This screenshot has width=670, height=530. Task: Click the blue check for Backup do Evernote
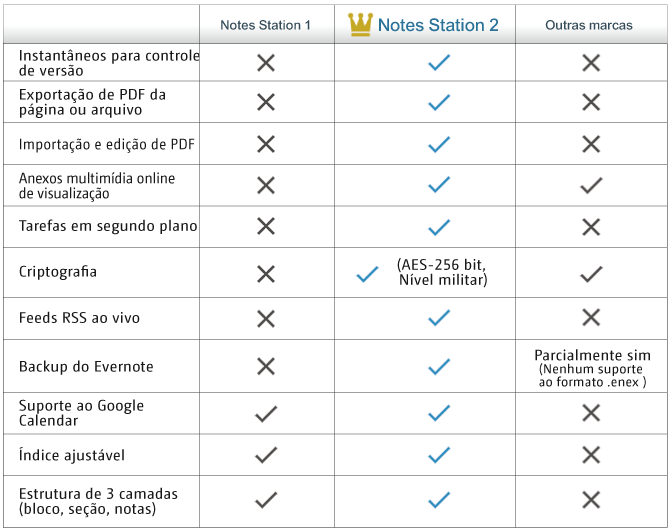point(438,367)
